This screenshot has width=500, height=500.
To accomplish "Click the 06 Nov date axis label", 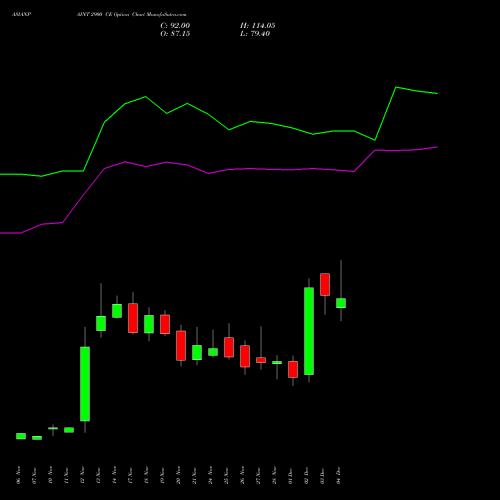I will click(x=19, y=475).
